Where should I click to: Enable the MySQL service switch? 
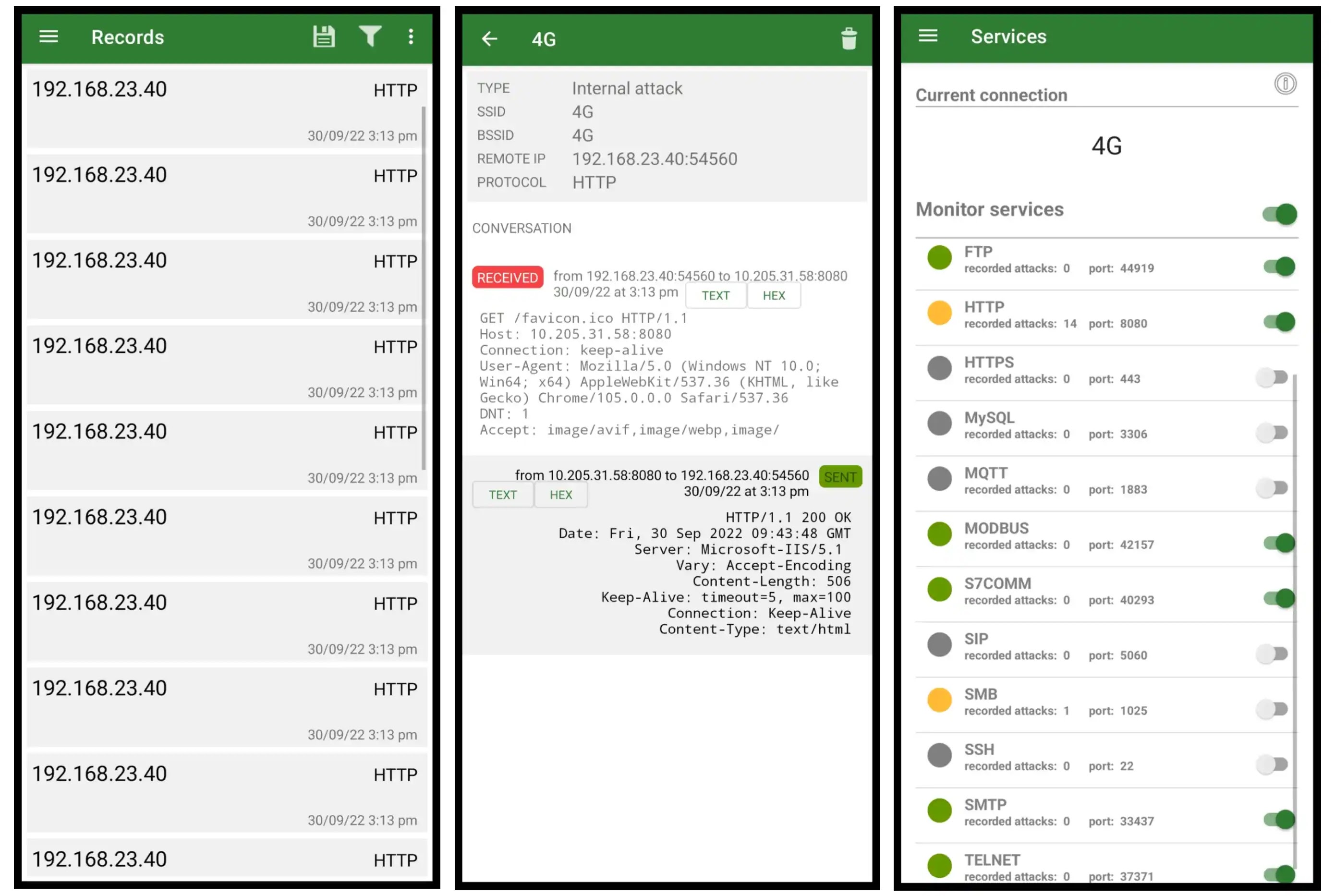1272,433
